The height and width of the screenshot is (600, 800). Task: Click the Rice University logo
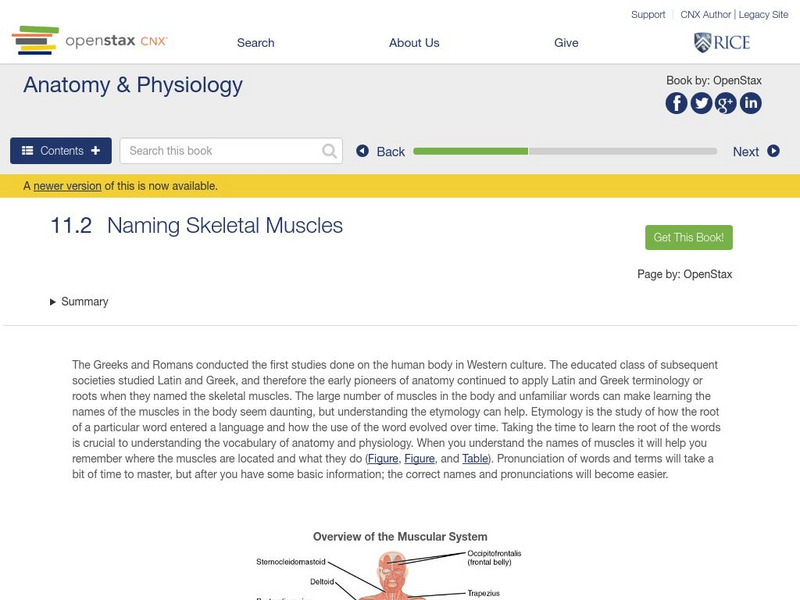pyautogui.click(x=721, y=42)
